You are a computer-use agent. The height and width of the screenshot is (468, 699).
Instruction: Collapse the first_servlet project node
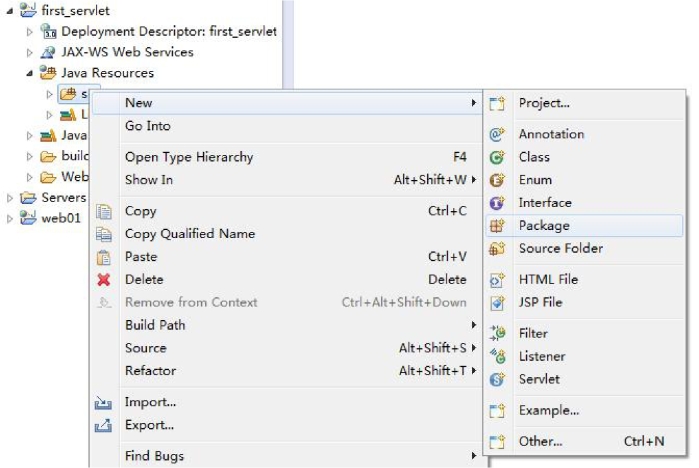[x=10, y=11]
